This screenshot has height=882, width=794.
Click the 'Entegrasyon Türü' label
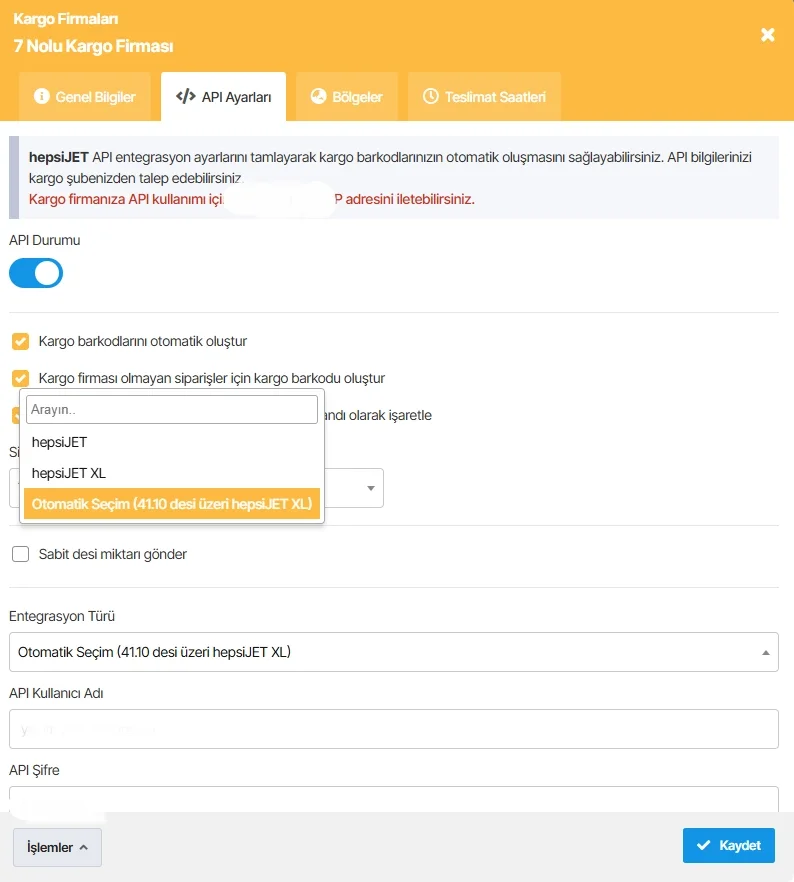point(62,616)
